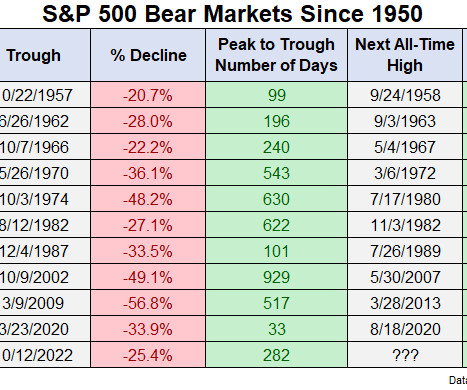Select the 282 days cell
This screenshot has height=390, width=467.
(276, 355)
